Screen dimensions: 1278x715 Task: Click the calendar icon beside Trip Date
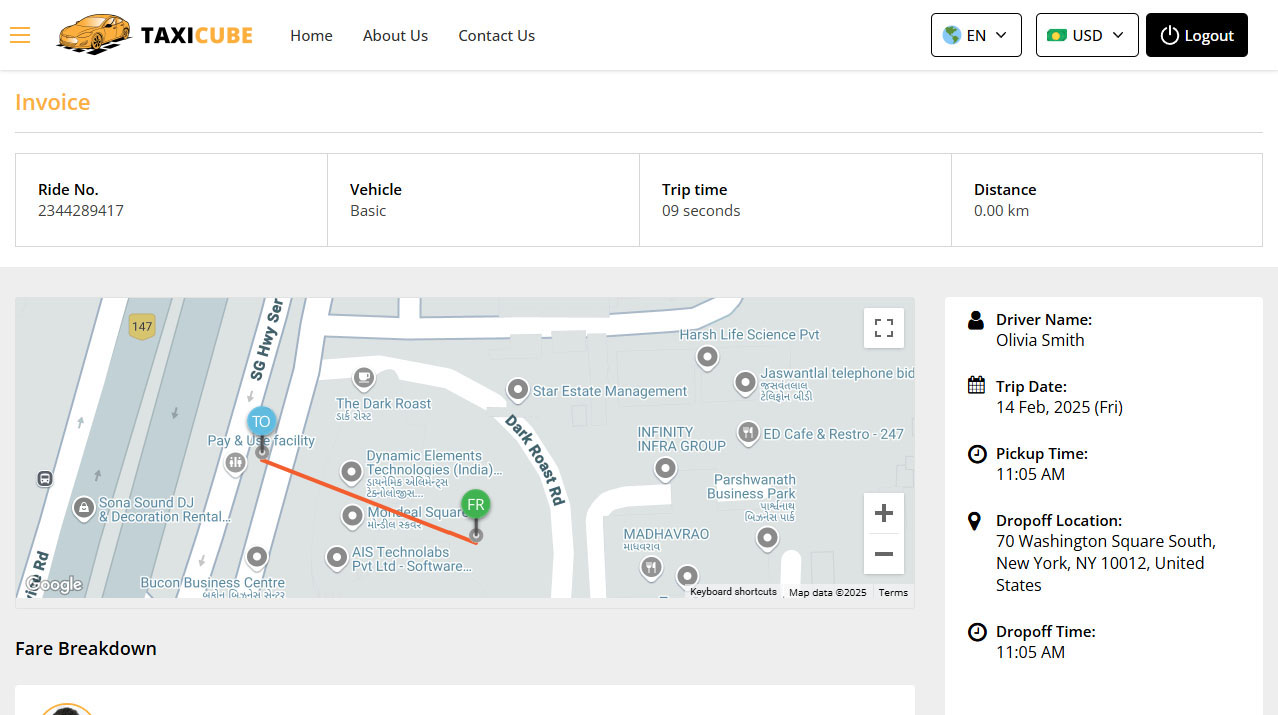click(975, 386)
